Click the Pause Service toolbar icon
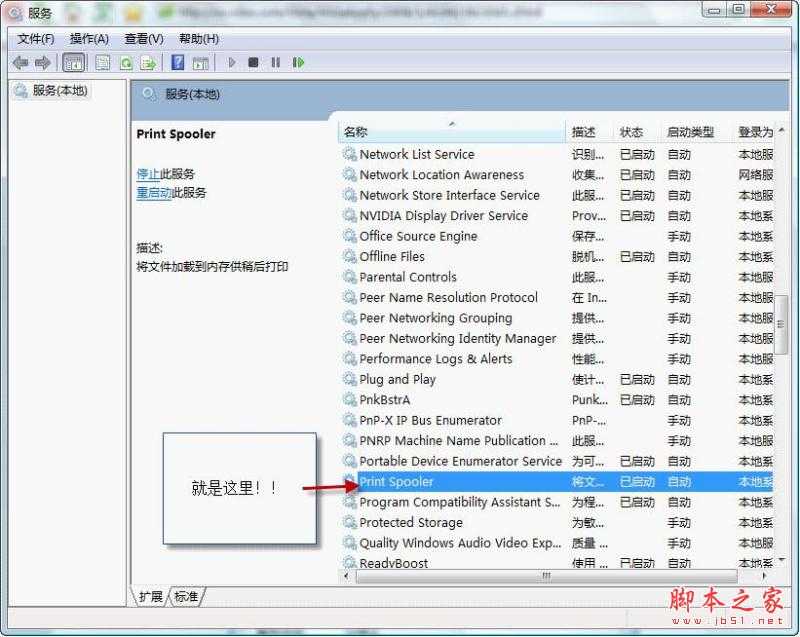The height and width of the screenshot is (637, 800). point(276,62)
